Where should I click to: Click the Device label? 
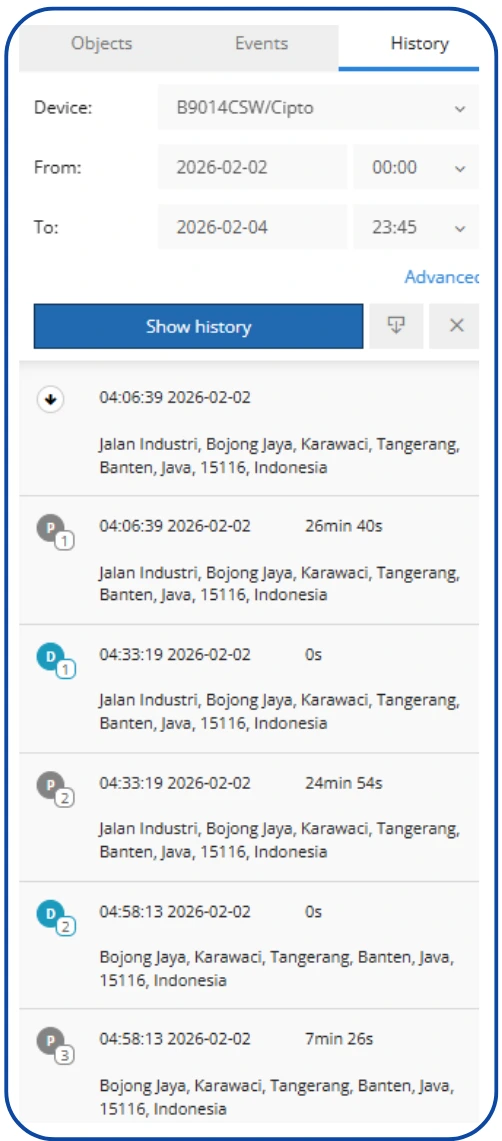click(63, 108)
